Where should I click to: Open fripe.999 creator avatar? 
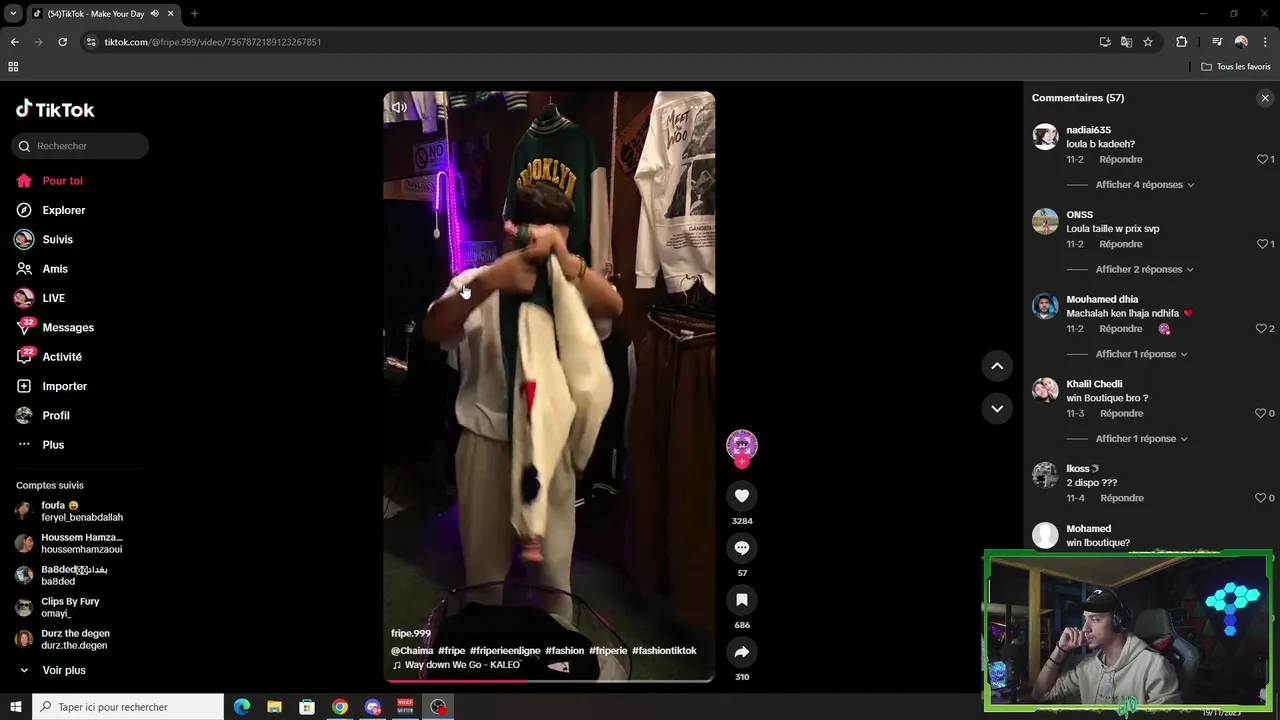tap(742, 445)
